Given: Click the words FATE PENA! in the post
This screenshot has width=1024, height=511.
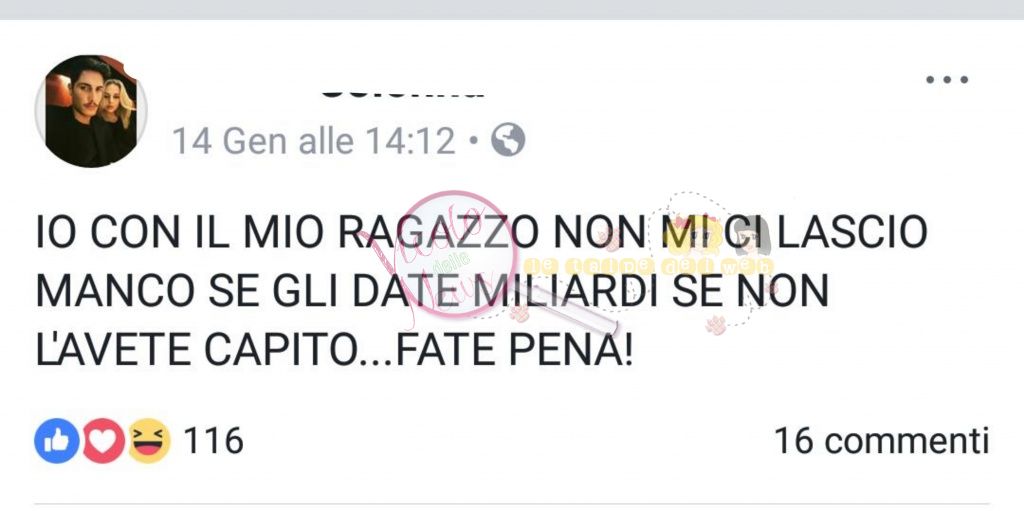Looking at the screenshot, I should [514, 349].
